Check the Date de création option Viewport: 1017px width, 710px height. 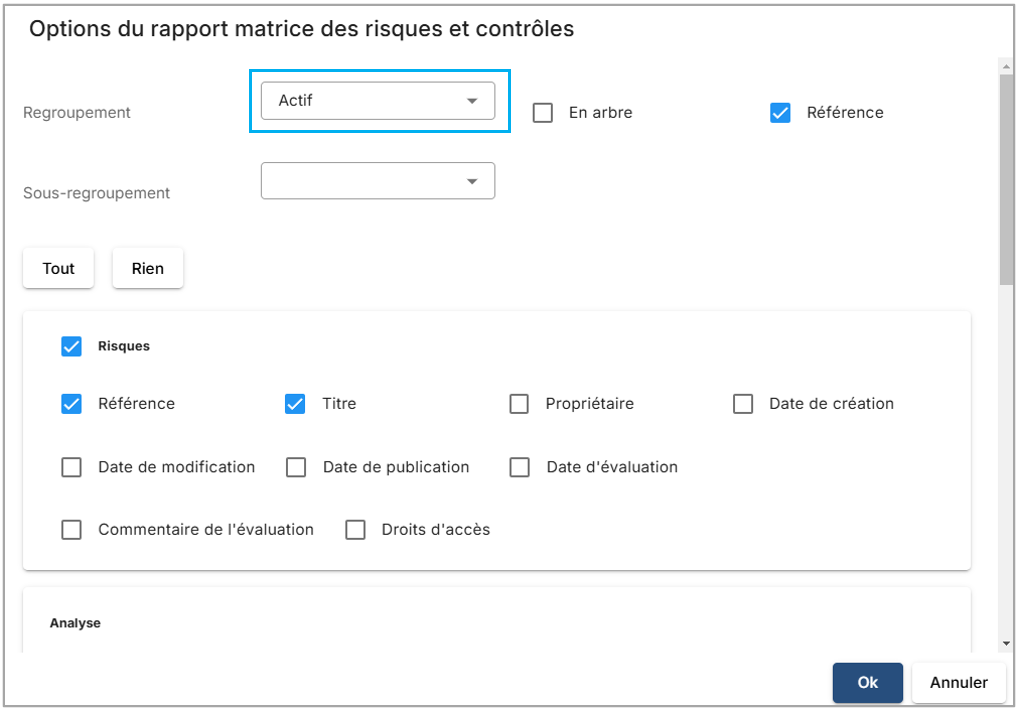743,404
